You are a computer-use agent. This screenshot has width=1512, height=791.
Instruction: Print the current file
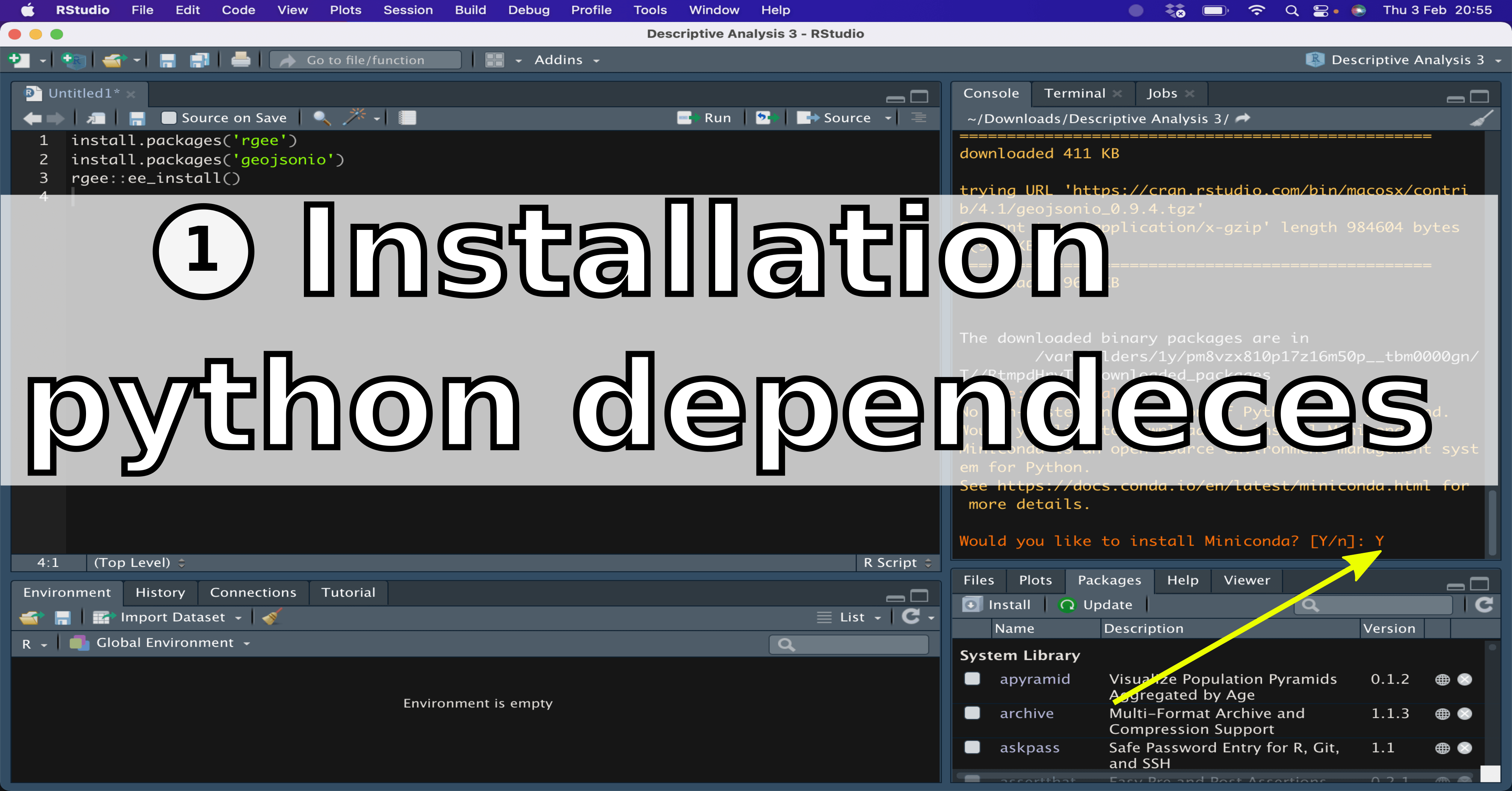[241, 60]
